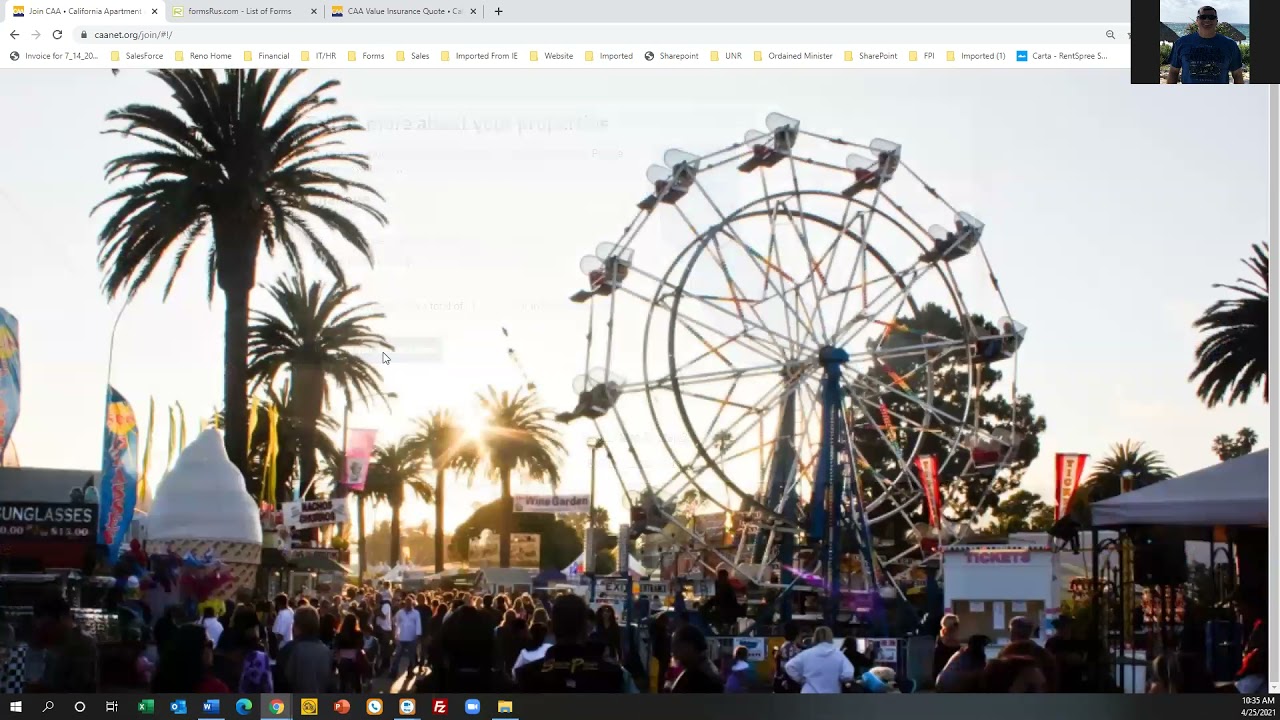Open the Sales bookmark folder
This screenshot has height=720, width=1280.
point(412,56)
